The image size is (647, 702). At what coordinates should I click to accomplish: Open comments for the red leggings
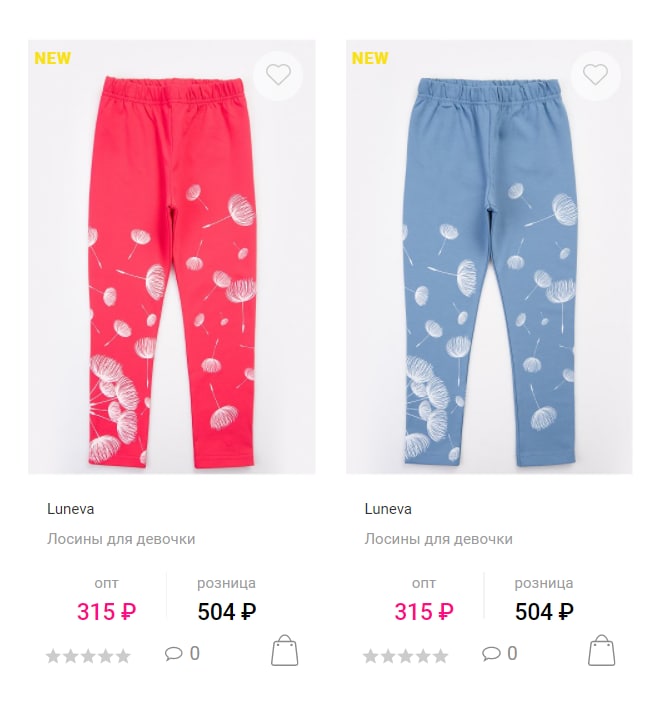tap(182, 654)
